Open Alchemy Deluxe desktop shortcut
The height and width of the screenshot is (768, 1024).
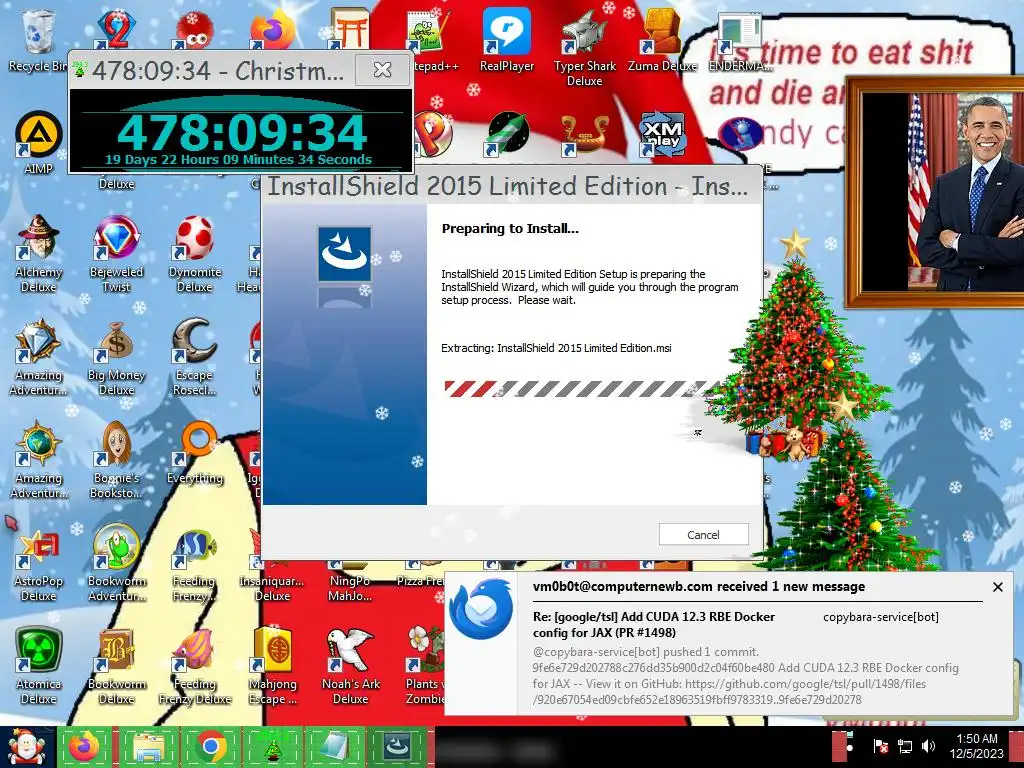[x=38, y=253]
